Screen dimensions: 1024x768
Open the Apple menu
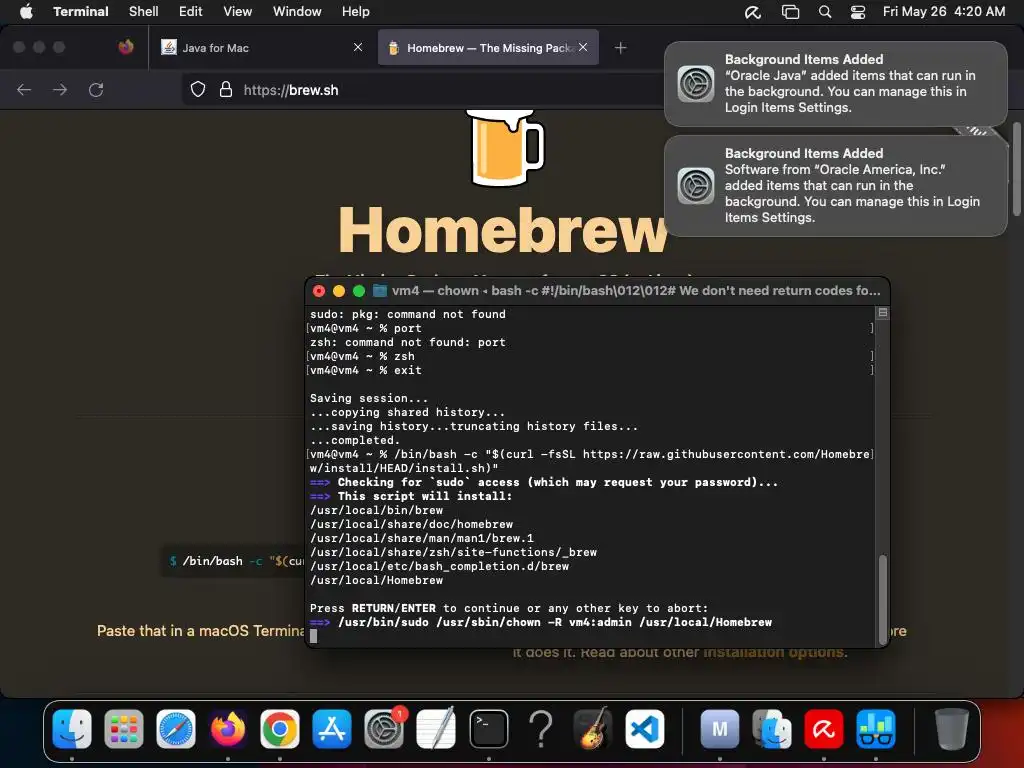[x=26, y=11]
